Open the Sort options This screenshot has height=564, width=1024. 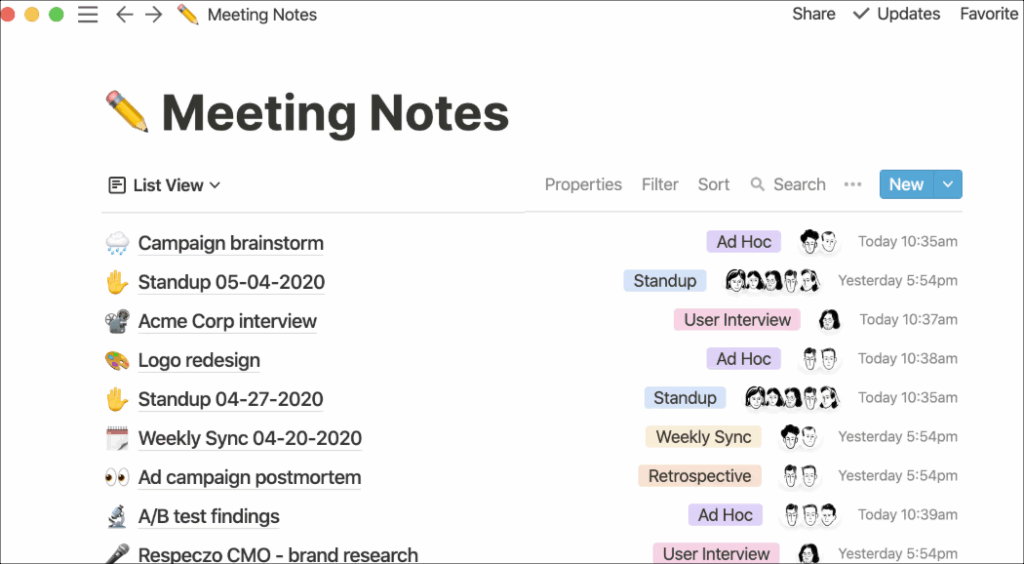point(714,185)
